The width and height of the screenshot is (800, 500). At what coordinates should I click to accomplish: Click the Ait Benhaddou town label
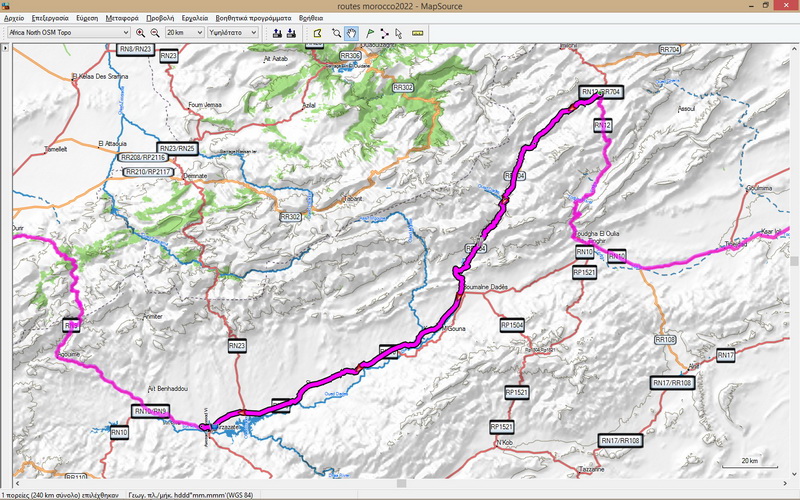click(167, 389)
